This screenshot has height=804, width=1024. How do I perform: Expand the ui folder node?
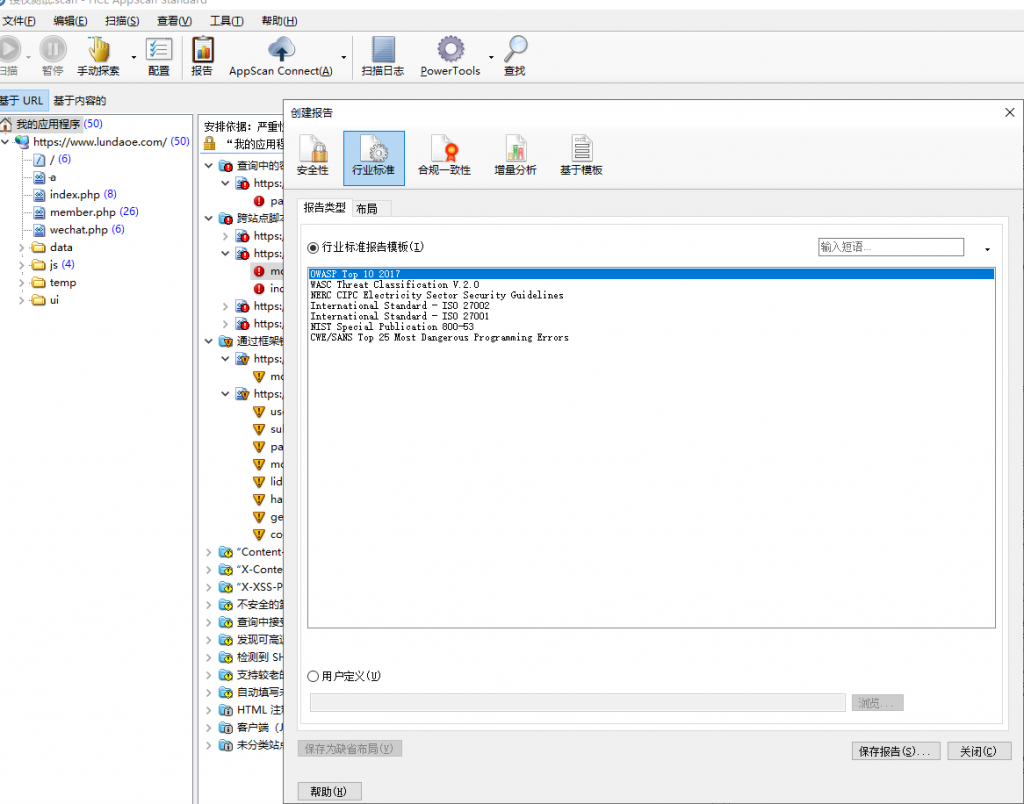[22, 300]
